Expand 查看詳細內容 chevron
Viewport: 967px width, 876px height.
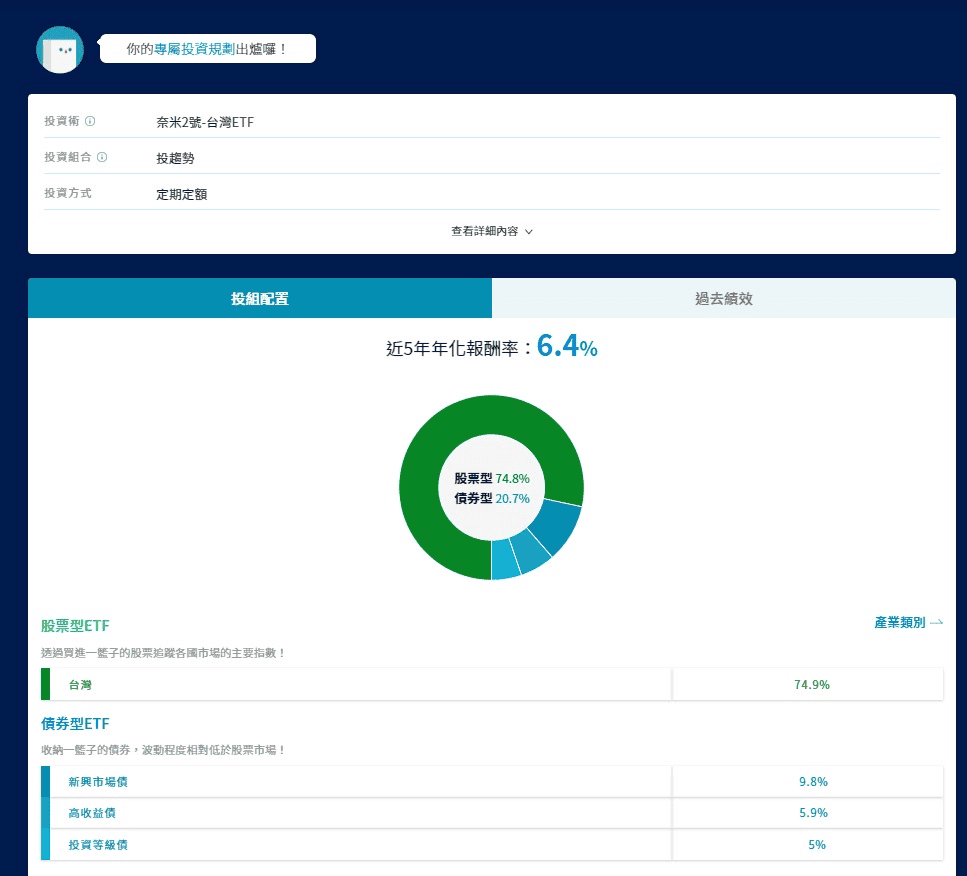(529, 232)
